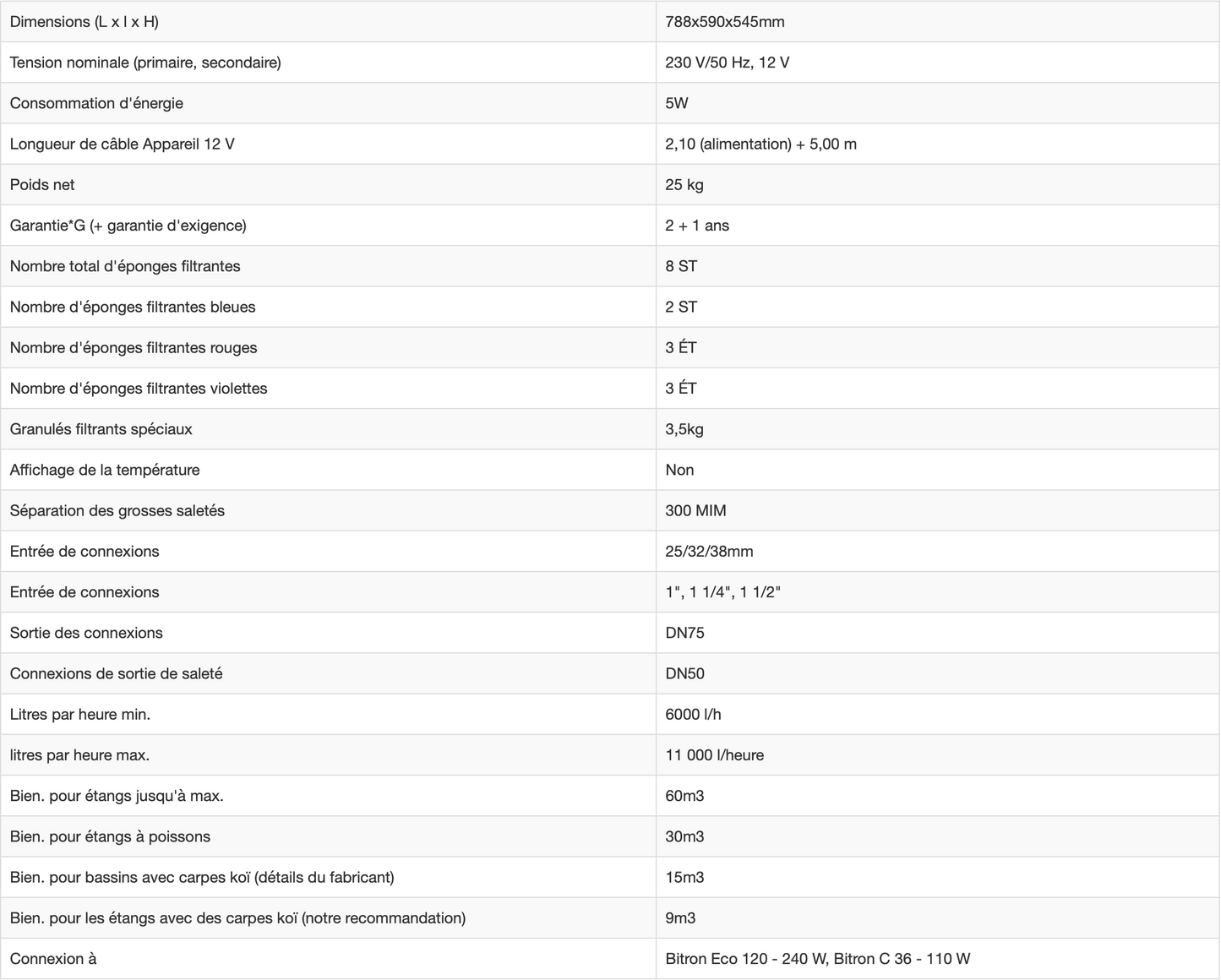Click the Longueur de câble Appareil label
The width and height of the screenshot is (1221, 980).
pos(122,144)
